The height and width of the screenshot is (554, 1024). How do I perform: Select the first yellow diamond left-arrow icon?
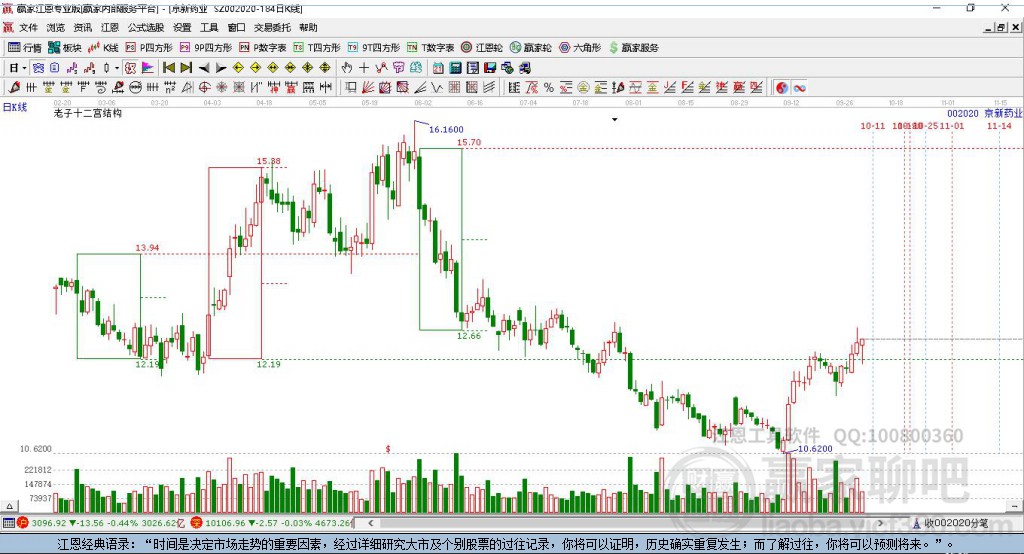point(238,68)
